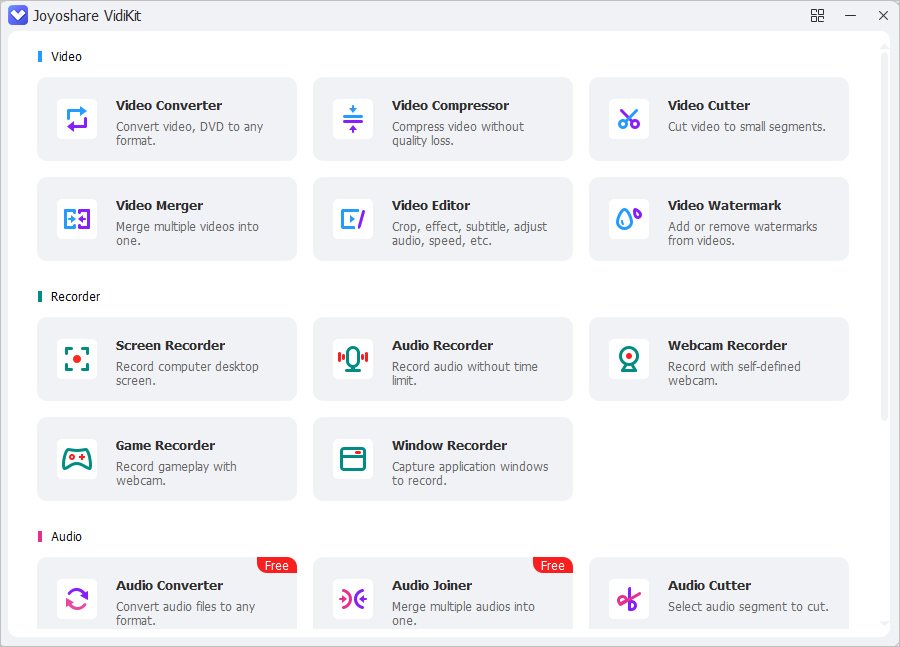This screenshot has height=647, width=900.
Task: Open the Audio Cutter icon
Action: [629, 599]
